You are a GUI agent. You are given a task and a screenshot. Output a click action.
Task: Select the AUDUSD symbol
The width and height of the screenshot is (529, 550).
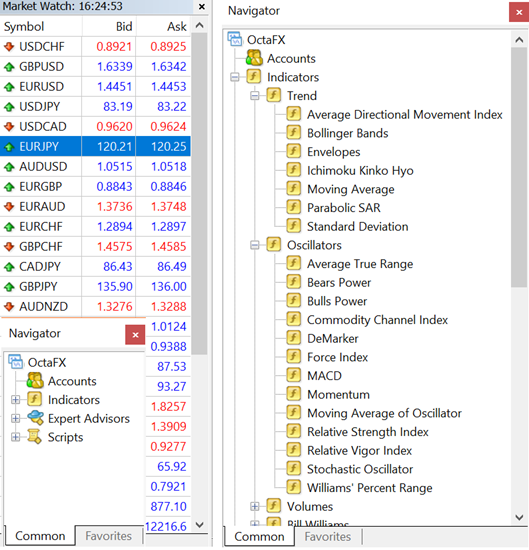[x=43, y=166]
